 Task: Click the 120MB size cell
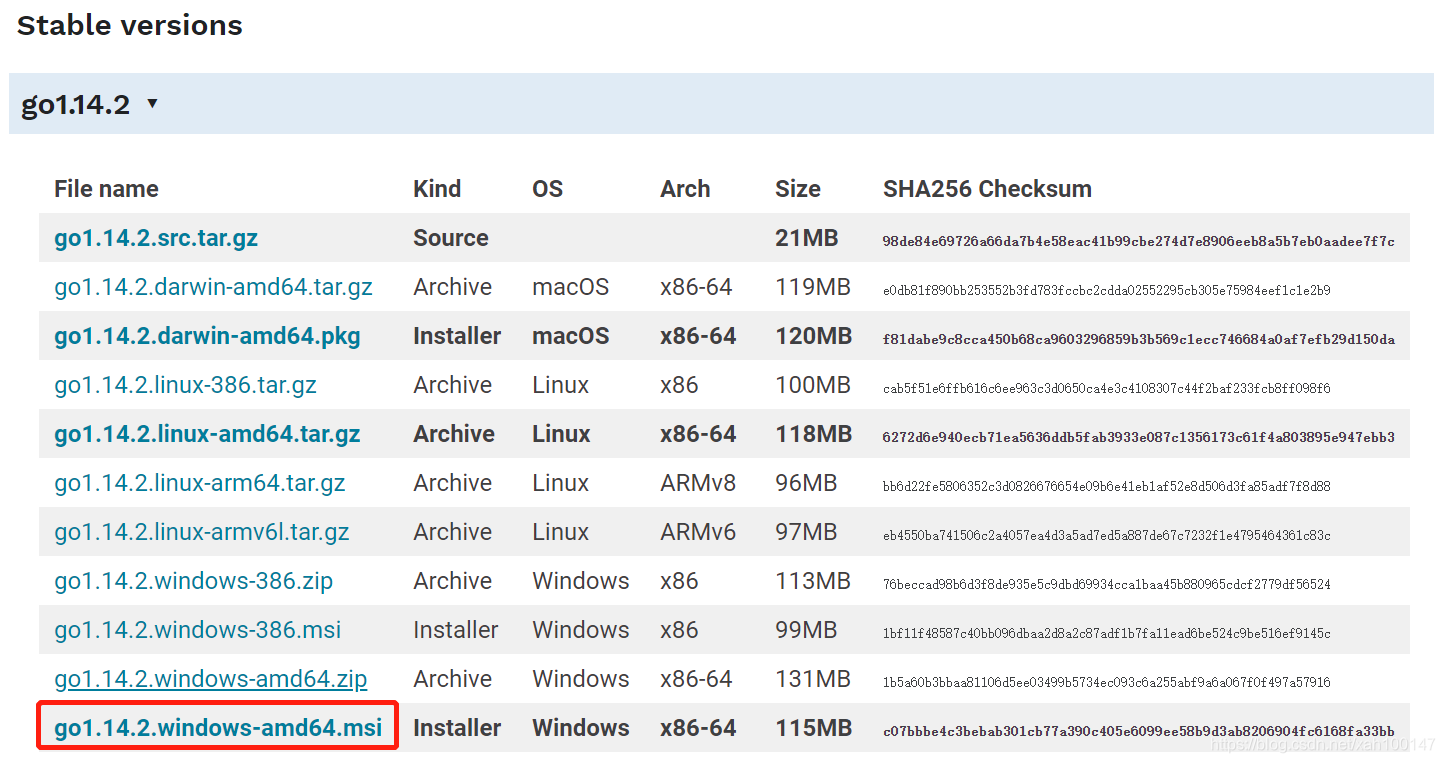[x=814, y=336]
